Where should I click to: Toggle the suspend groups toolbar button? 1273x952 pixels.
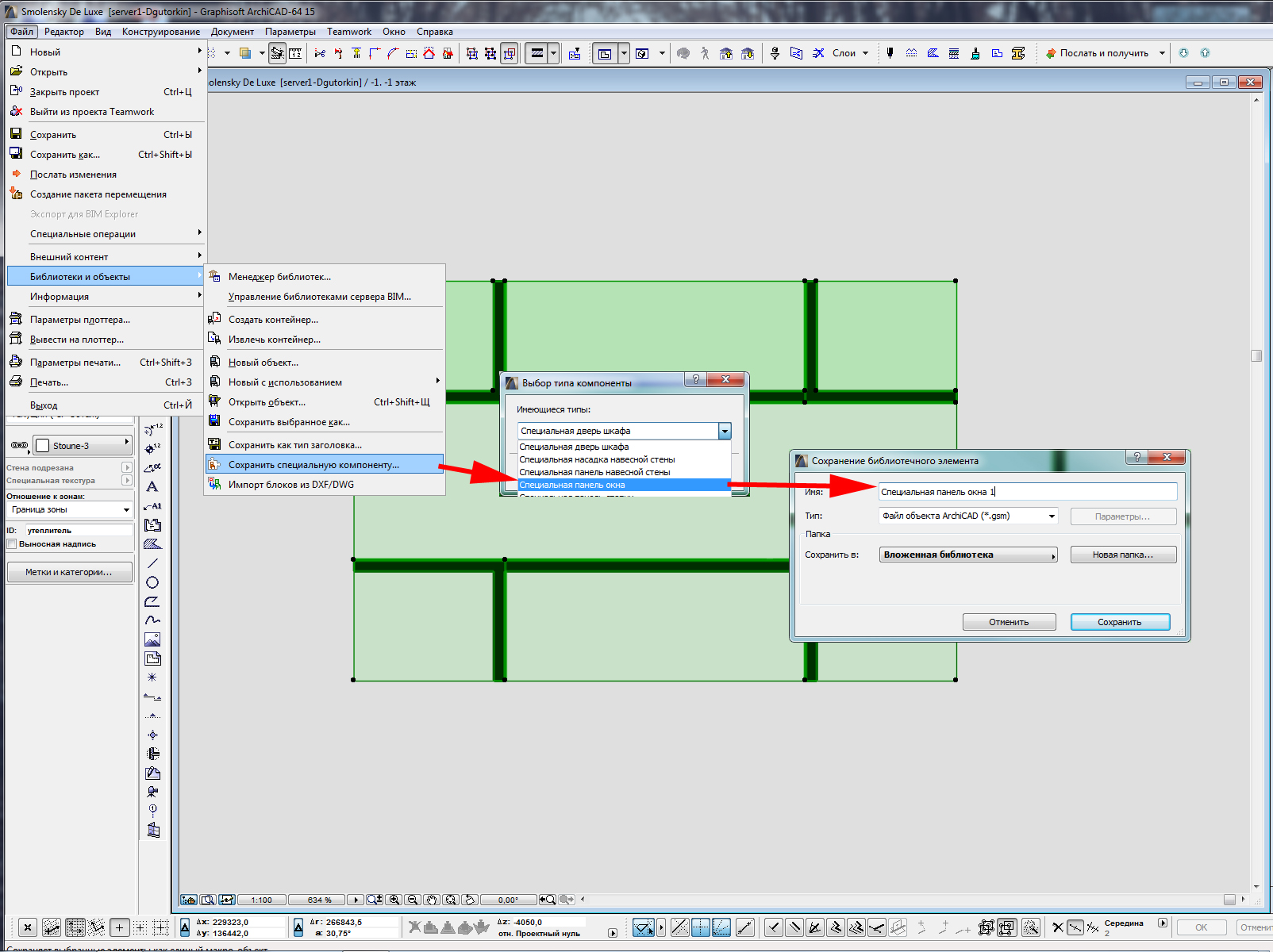click(x=510, y=53)
